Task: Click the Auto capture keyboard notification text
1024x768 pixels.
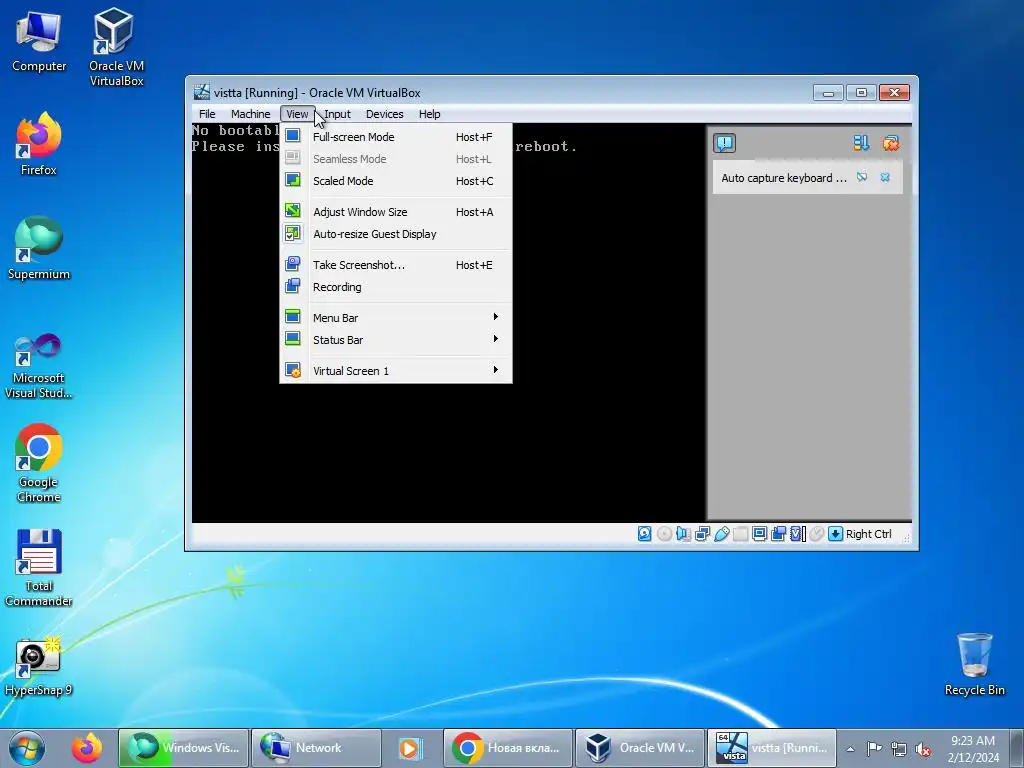Action: (784, 178)
